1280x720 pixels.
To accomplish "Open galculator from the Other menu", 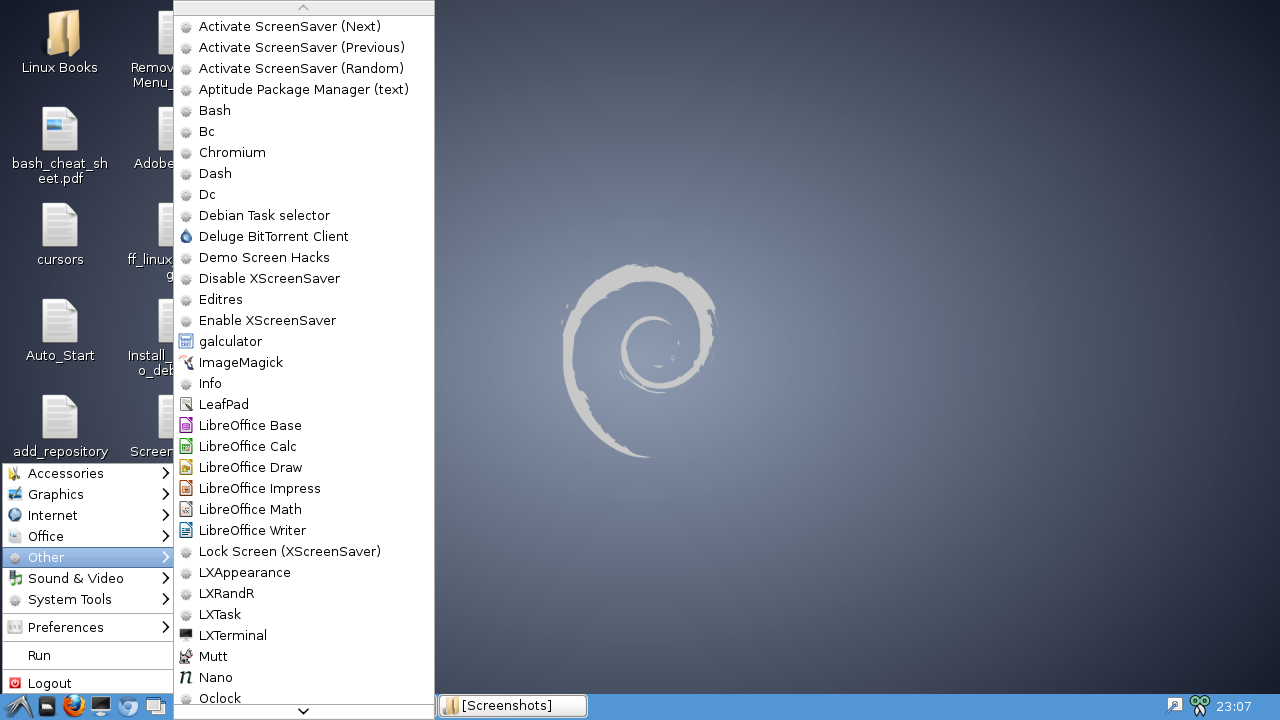I will point(304,342).
